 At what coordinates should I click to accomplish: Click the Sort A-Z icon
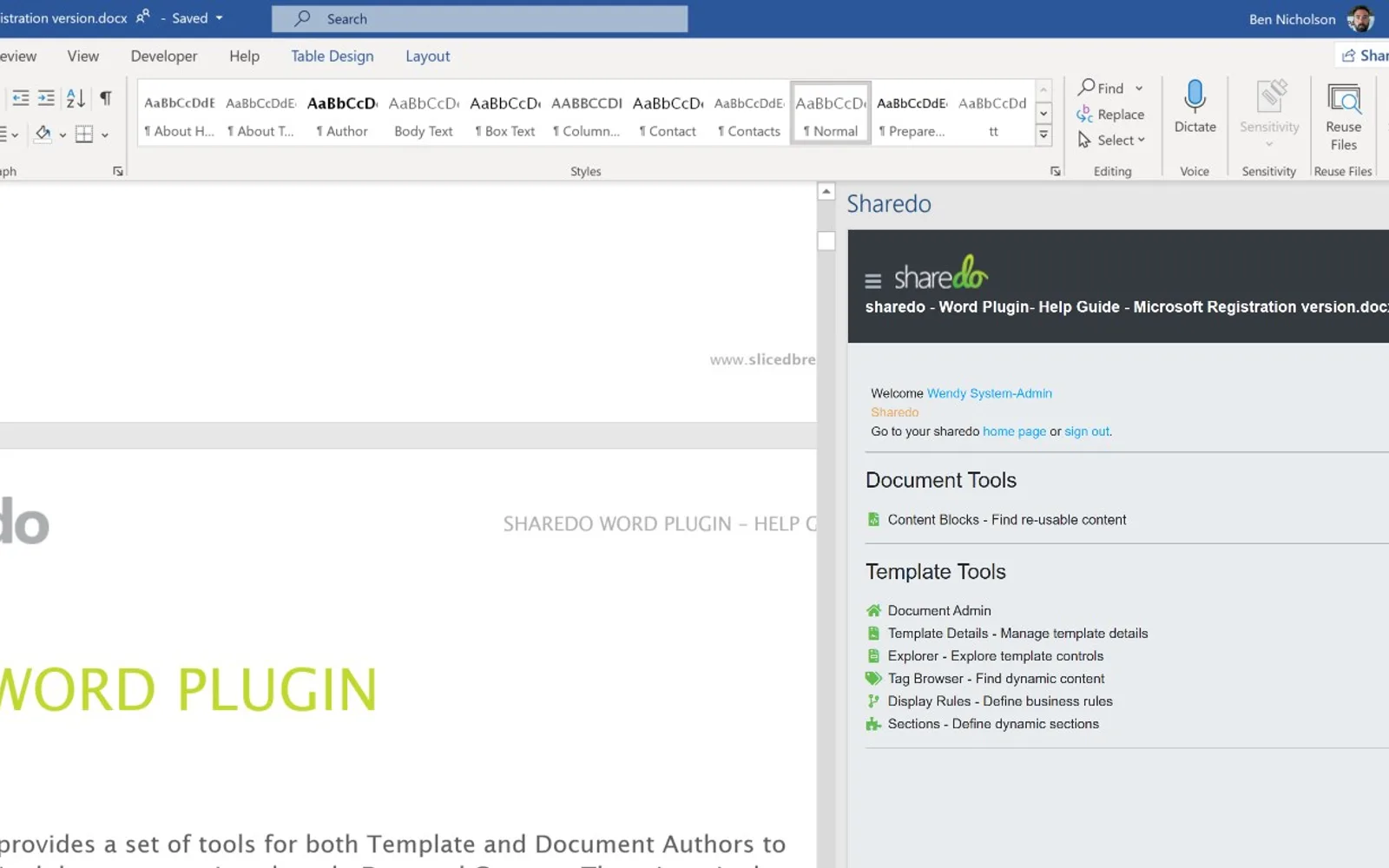click(x=76, y=98)
